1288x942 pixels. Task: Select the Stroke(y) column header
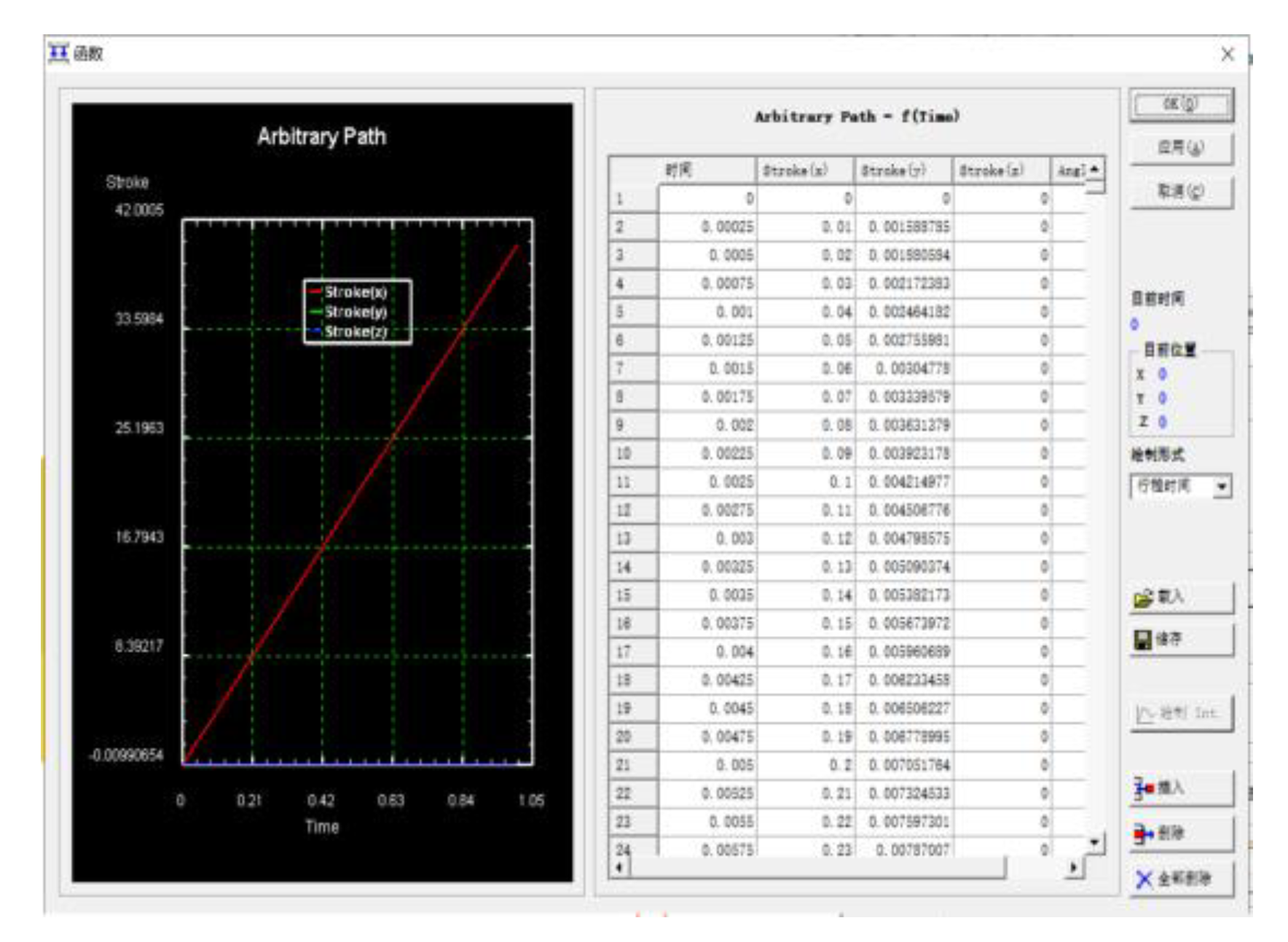[x=903, y=170]
